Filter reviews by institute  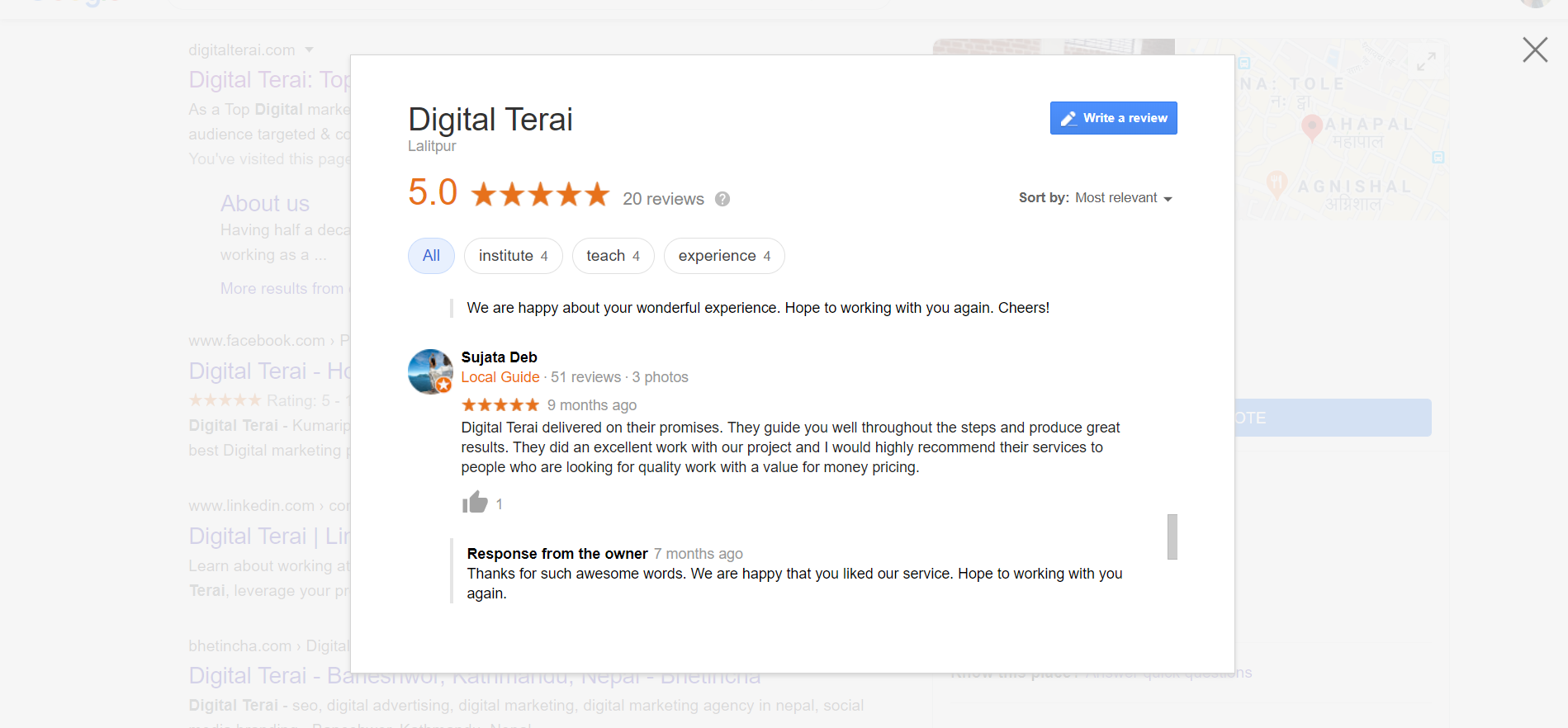(x=513, y=256)
